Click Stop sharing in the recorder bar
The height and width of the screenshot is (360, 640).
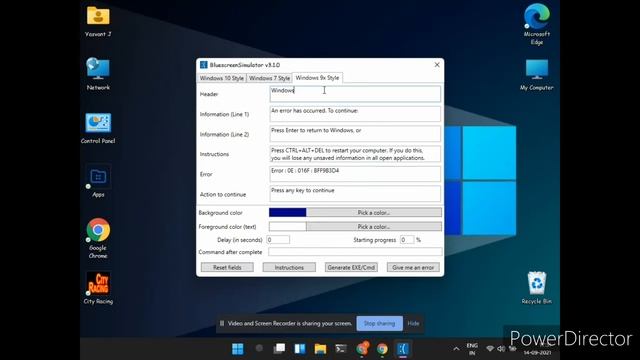pyautogui.click(x=380, y=323)
